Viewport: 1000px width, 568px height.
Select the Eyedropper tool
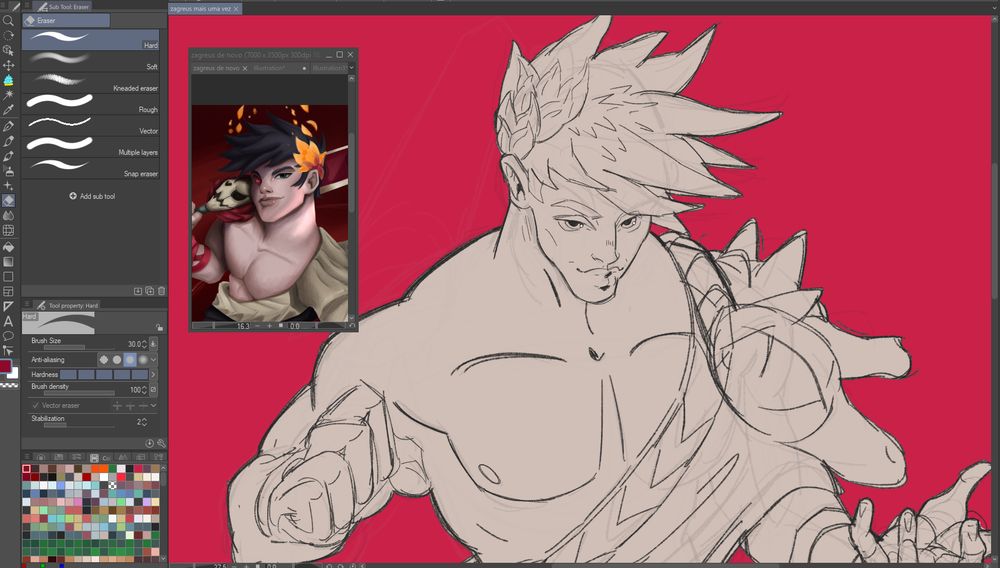(x=8, y=110)
